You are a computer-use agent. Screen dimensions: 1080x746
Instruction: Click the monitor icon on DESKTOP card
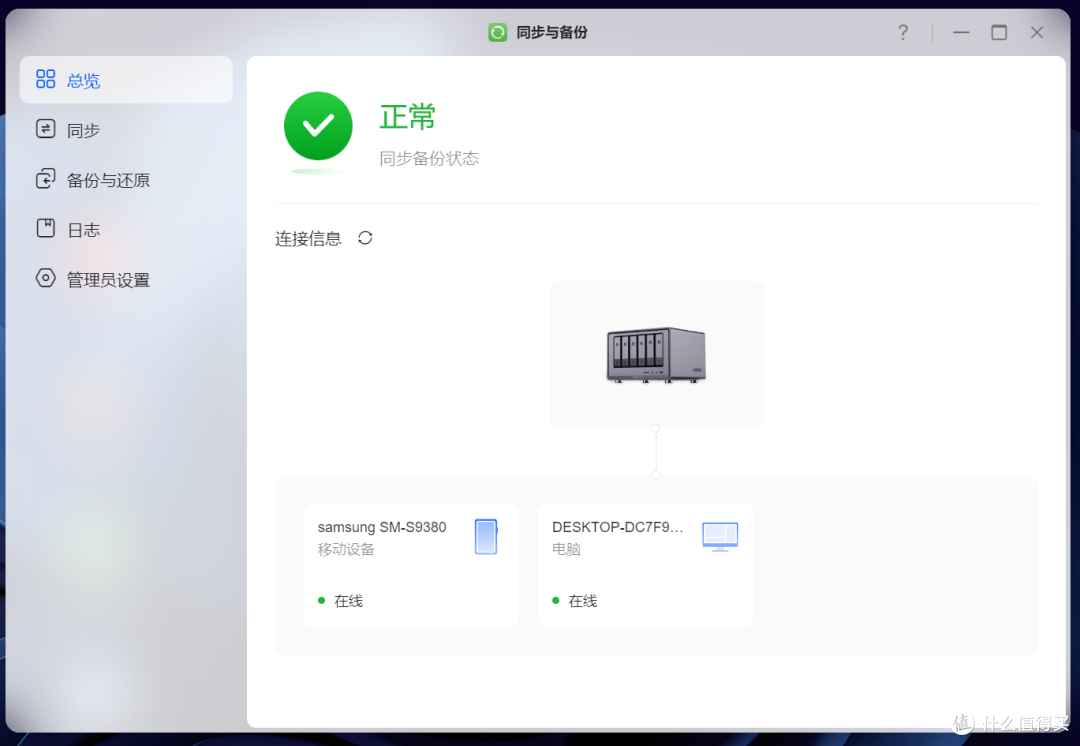720,537
